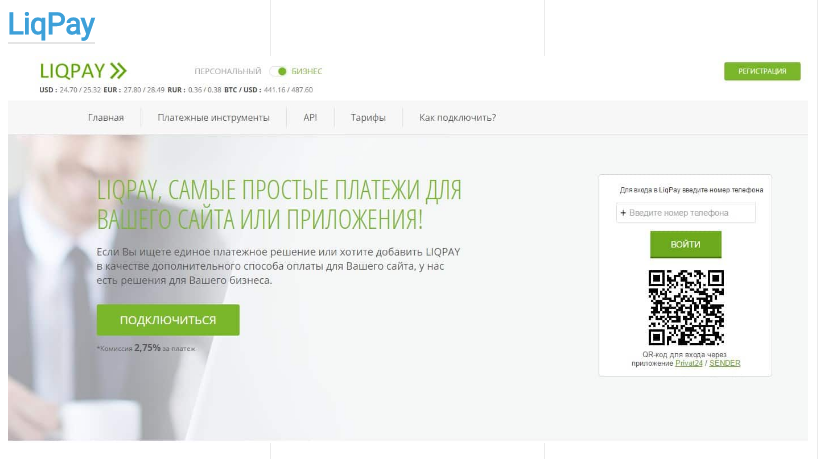Open the Тарифы menu item
Viewport: 819px width, 459px height.
point(368,117)
